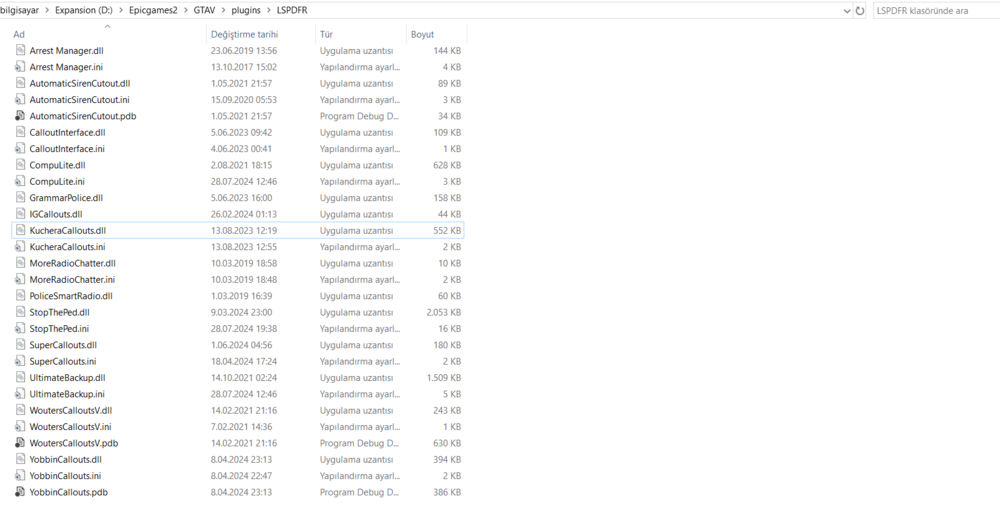Image resolution: width=1000 pixels, height=516 pixels.
Task: Click the MoreRadioChatter.ini file icon
Action: point(20,279)
